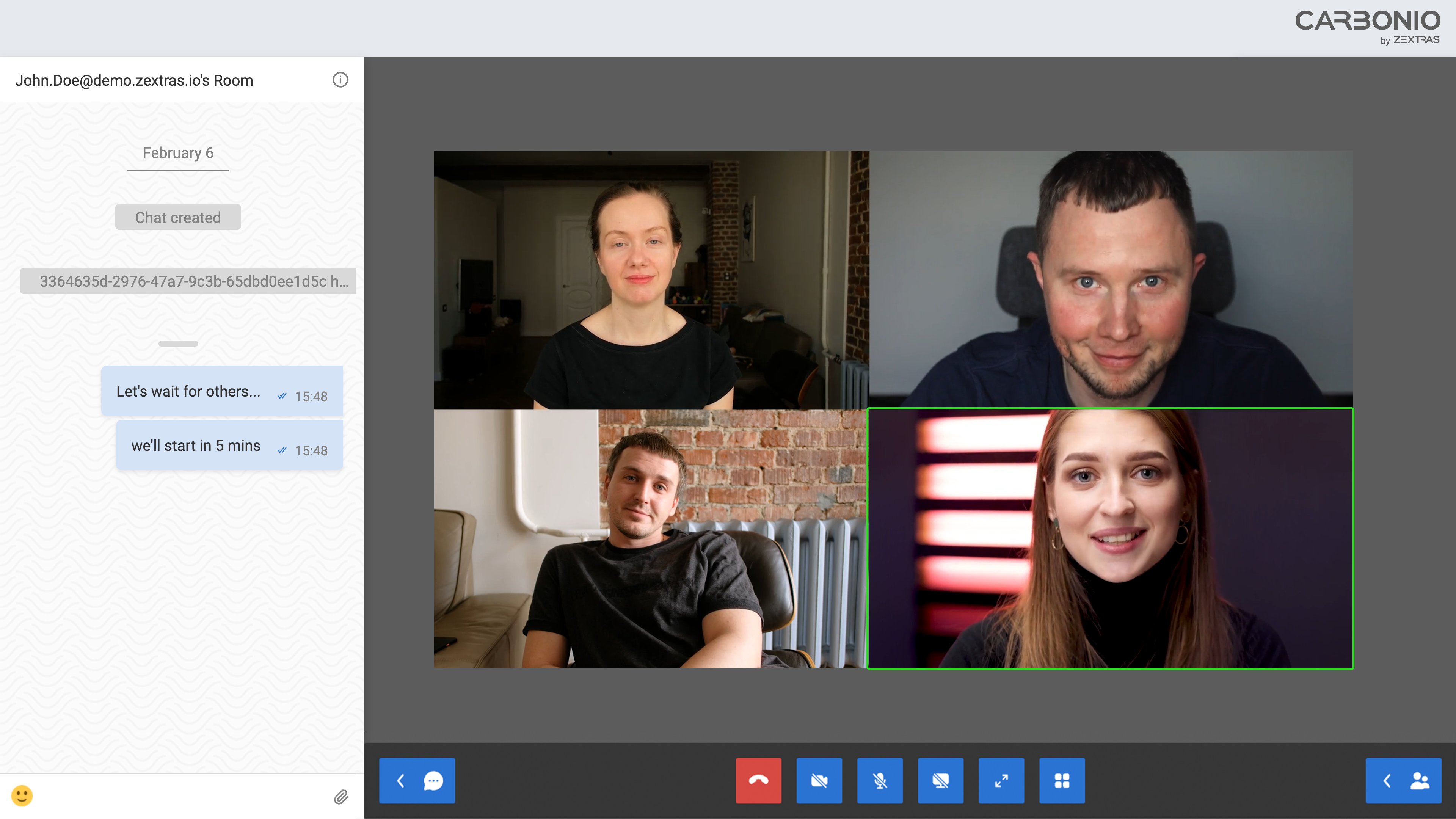Attach a file with the paperclip icon
Screen dimensions: 1456x819
click(341, 797)
